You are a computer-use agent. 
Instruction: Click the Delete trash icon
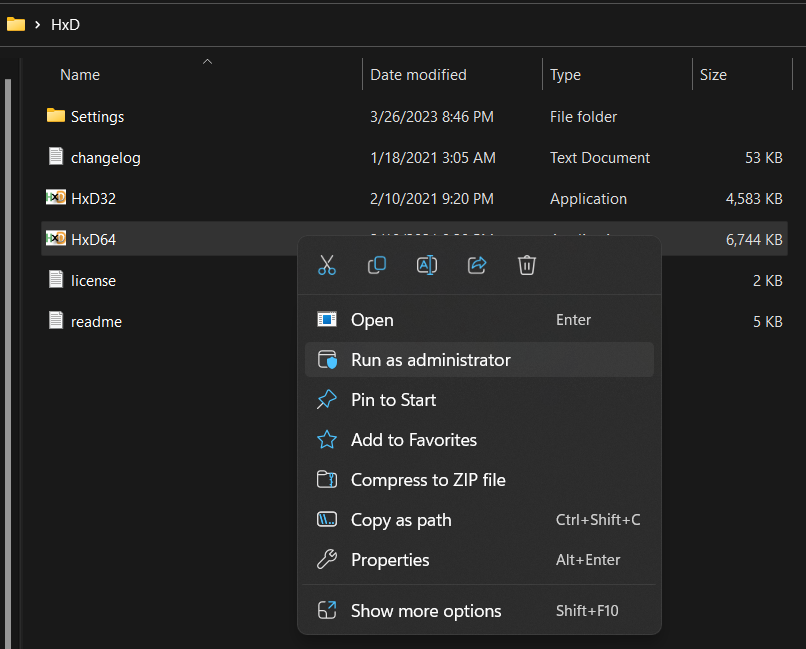click(527, 265)
